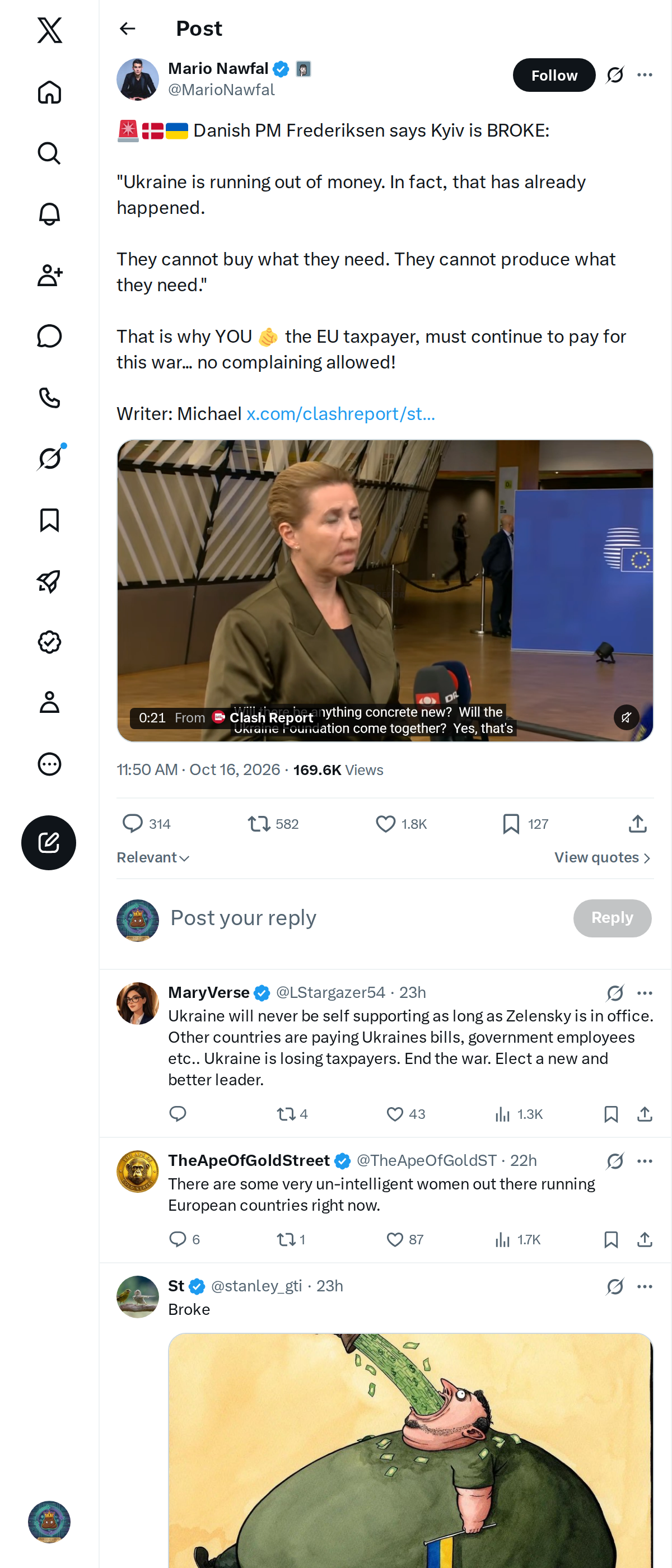This screenshot has height=1568, width=672.
Task: Open Communities follow-people sidebar icon
Action: 49,275
